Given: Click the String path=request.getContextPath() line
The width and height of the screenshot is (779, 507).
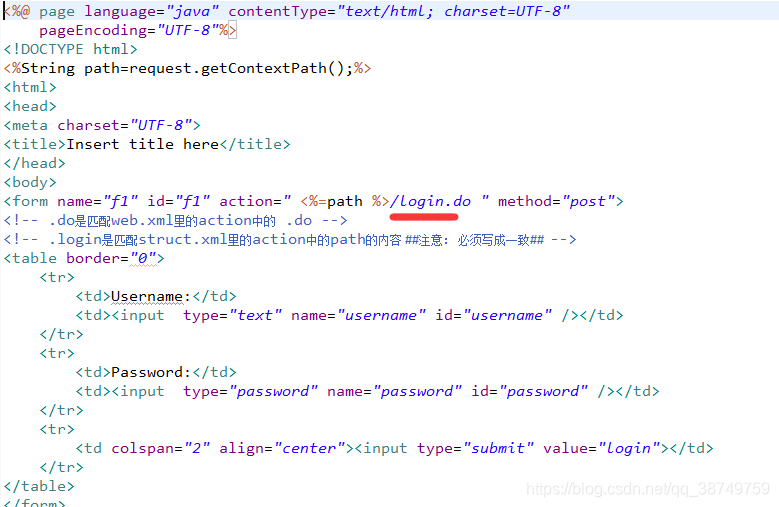Looking at the screenshot, I should [187, 68].
